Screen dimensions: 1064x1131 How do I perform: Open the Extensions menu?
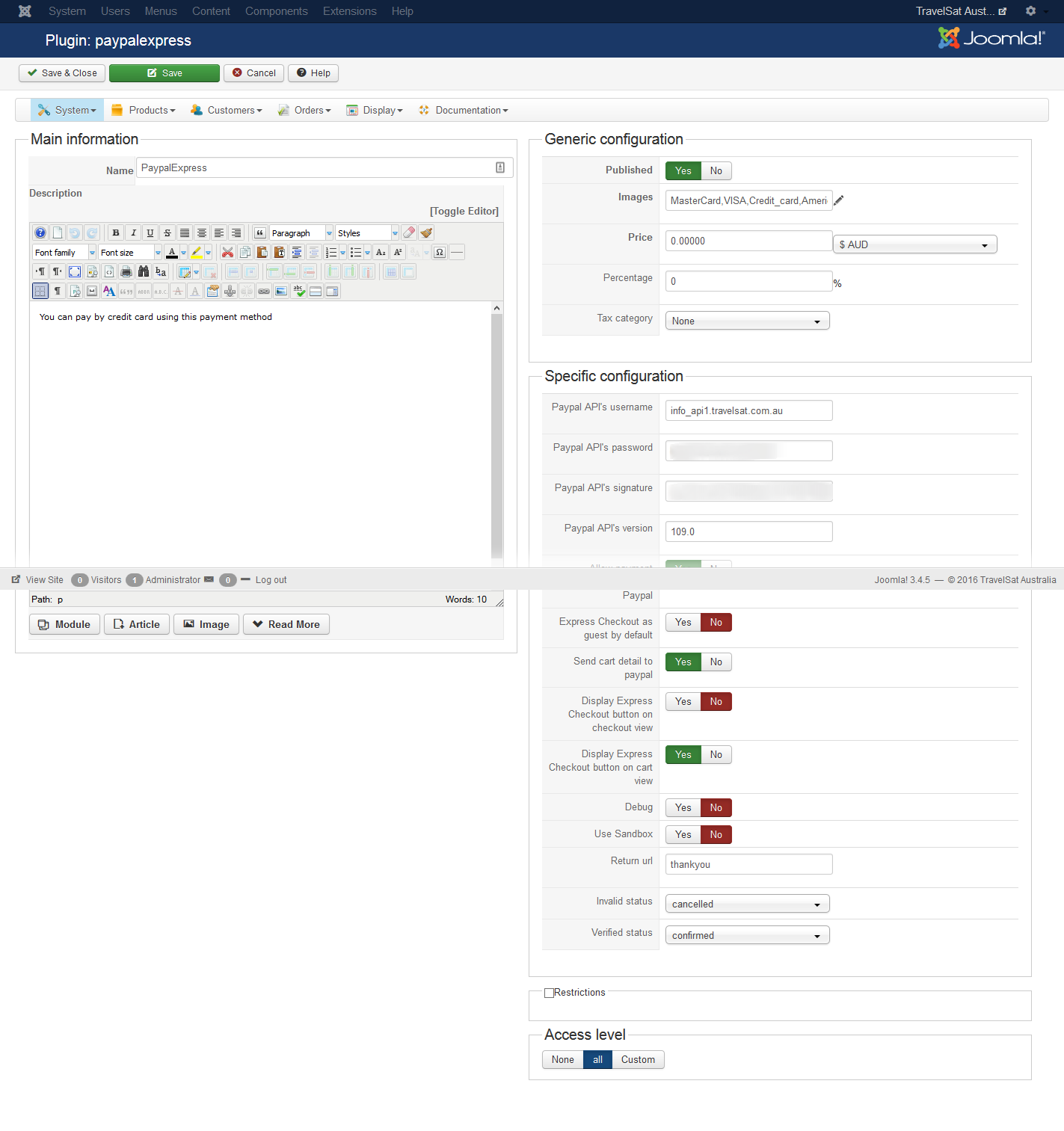350,11
